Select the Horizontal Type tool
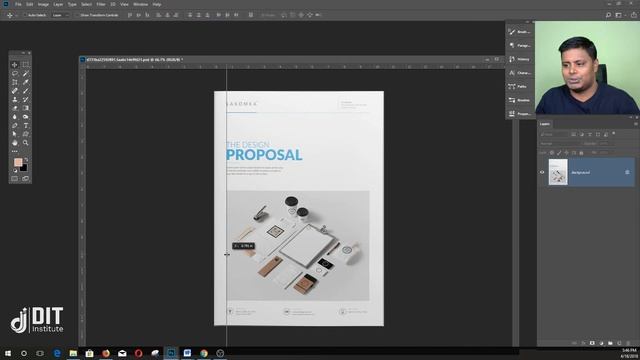The width and height of the screenshot is (640, 360). click(x=26, y=125)
